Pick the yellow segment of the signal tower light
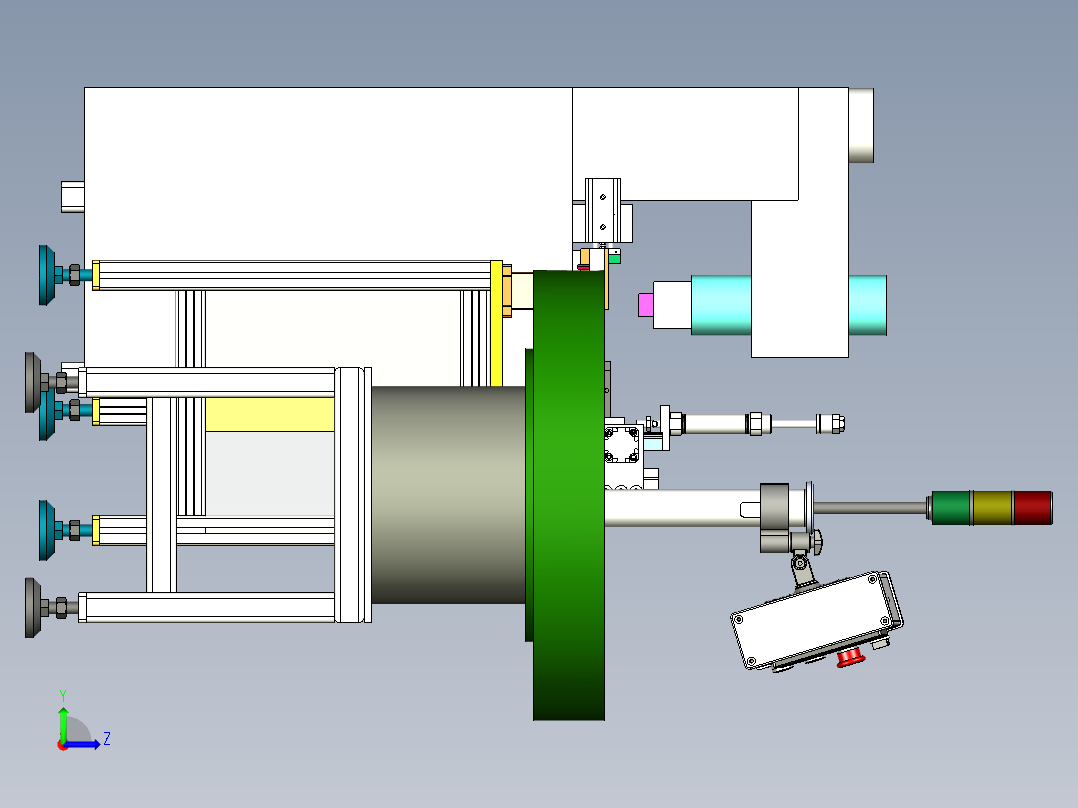This screenshot has height=808, width=1078. 992,507
